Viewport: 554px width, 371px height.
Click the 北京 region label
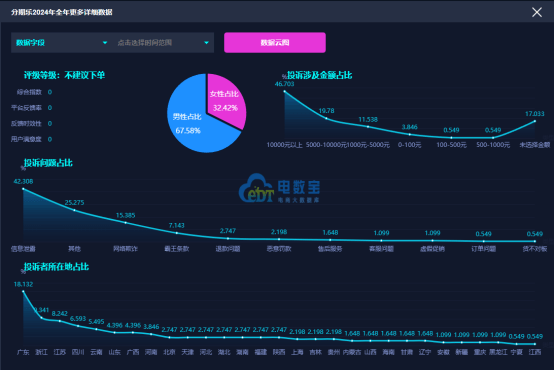169,352
